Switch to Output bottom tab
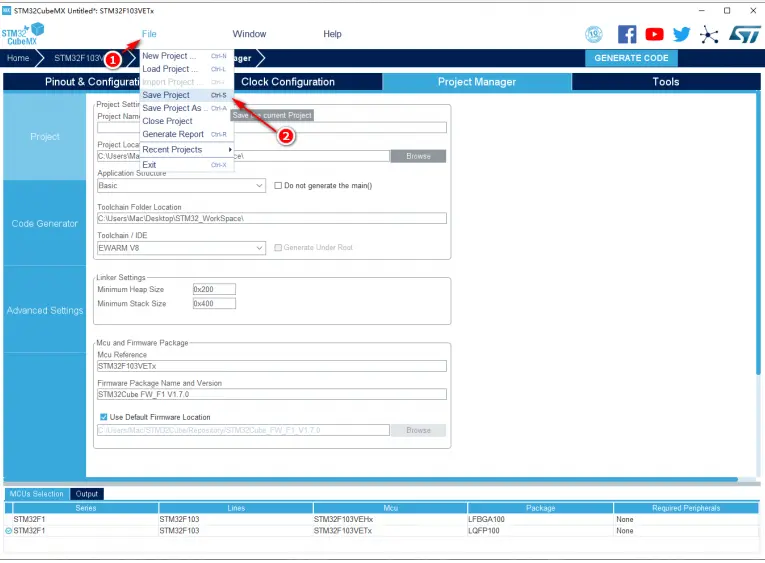 point(87,494)
